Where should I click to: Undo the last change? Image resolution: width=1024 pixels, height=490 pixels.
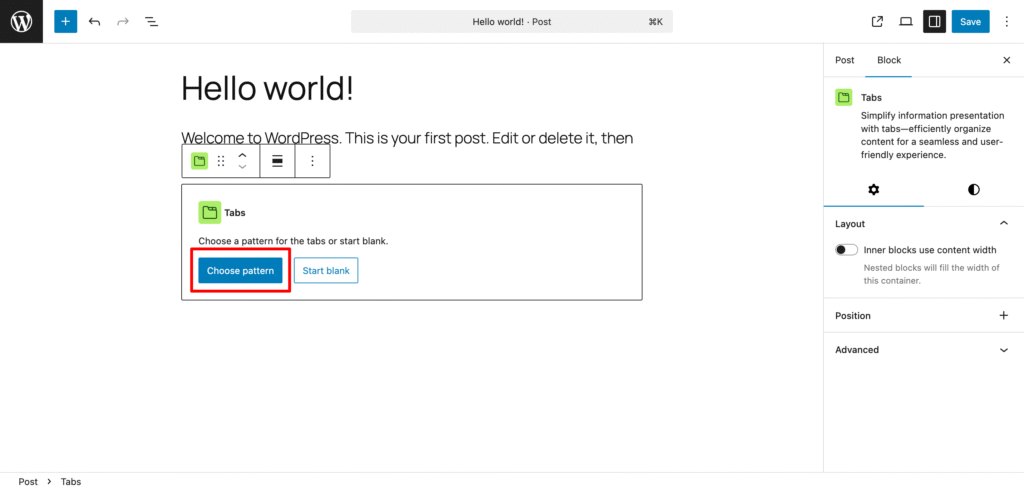coord(95,22)
